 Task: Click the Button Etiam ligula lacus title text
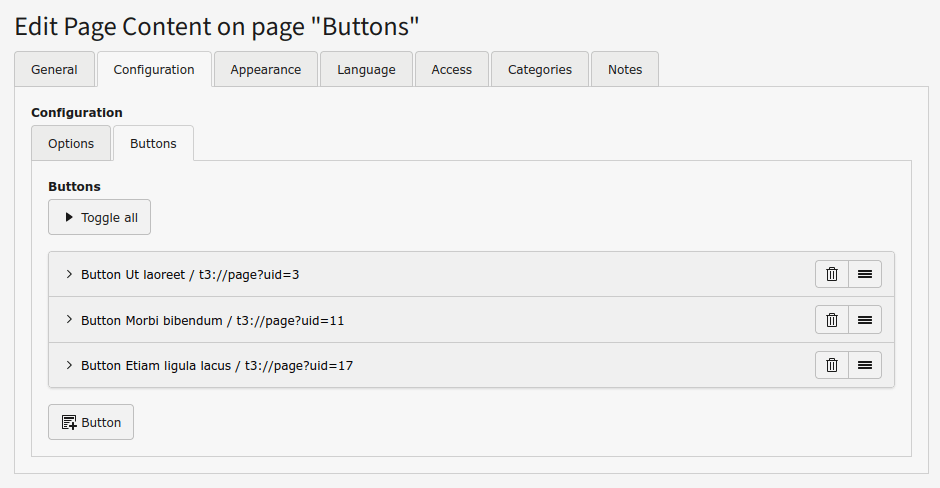pos(217,366)
